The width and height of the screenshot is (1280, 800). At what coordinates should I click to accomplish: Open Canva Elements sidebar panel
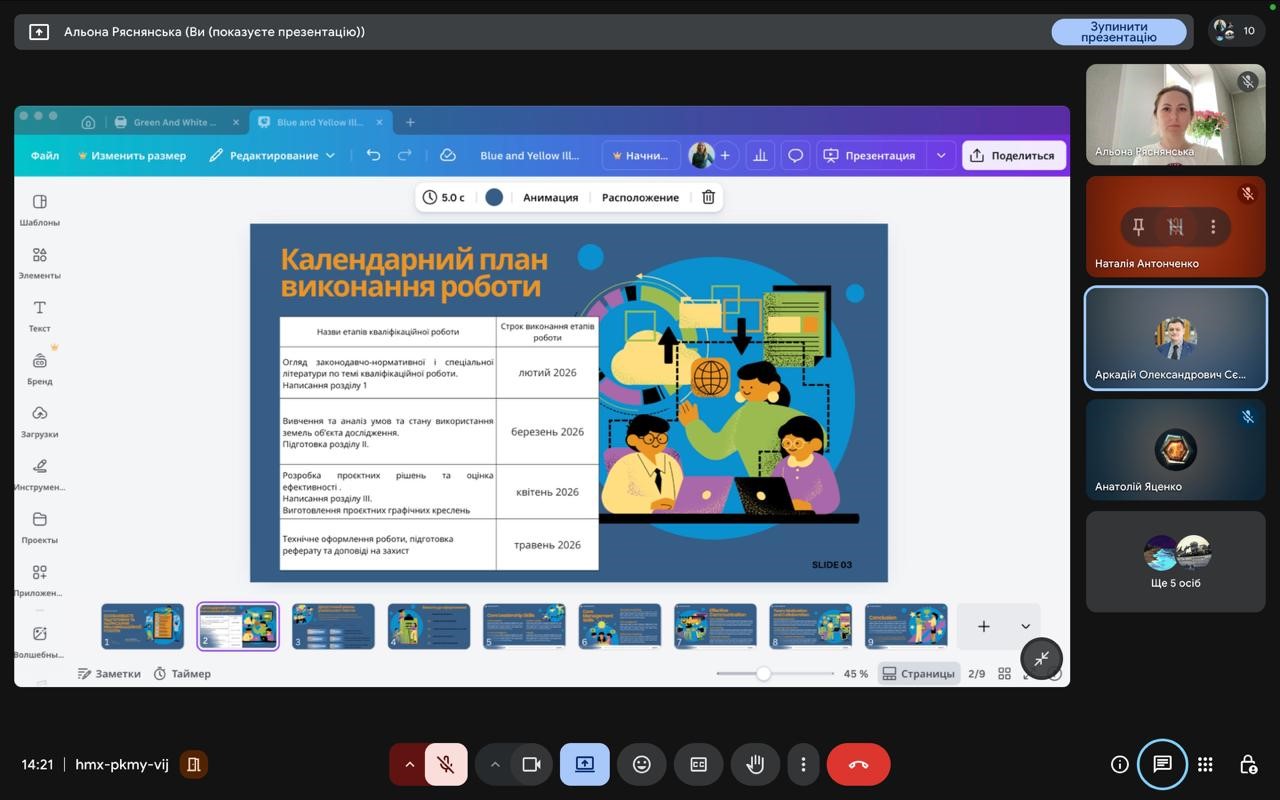pyautogui.click(x=39, y=263)
